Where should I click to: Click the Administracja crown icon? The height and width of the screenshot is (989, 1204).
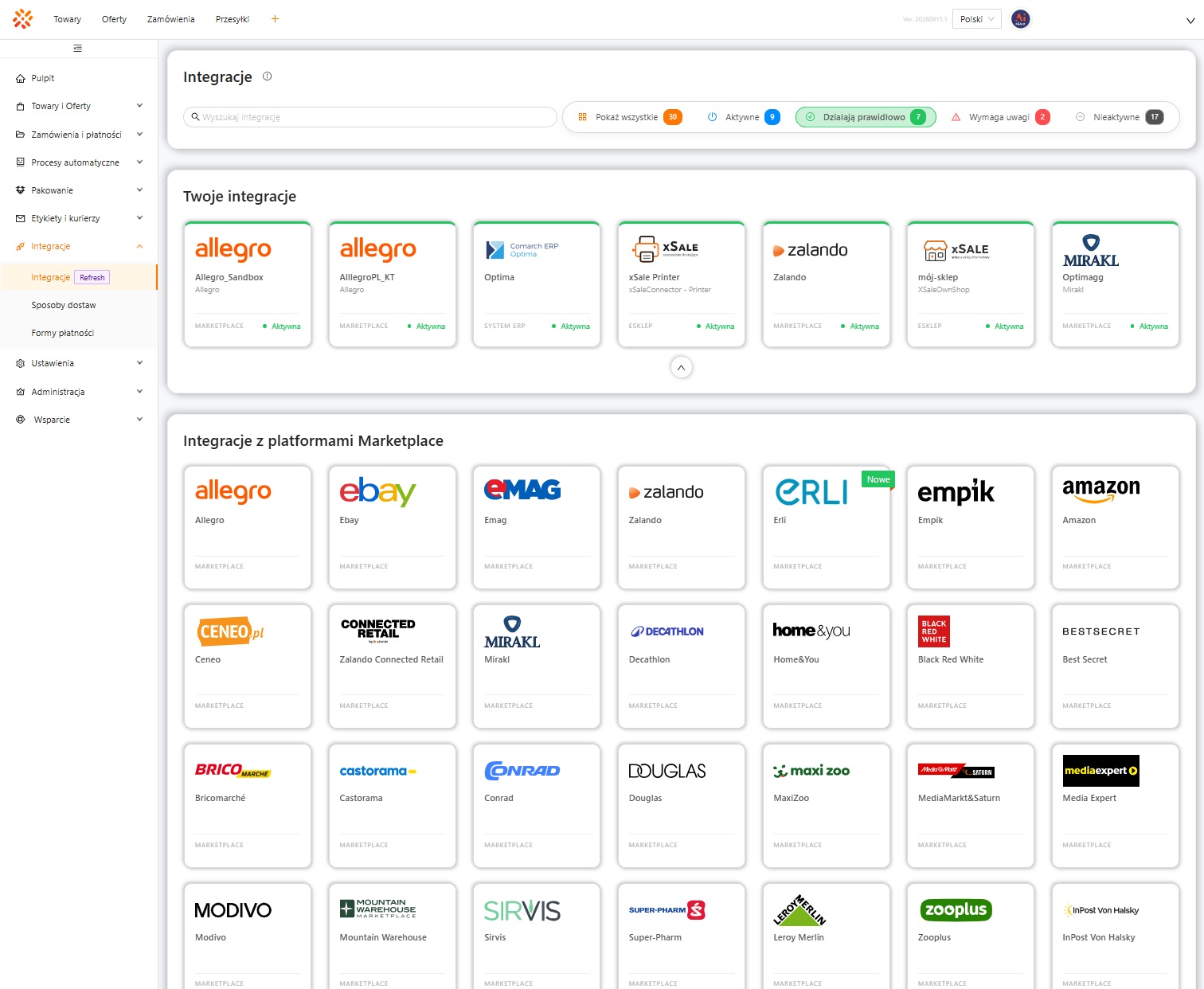(21, 392)
